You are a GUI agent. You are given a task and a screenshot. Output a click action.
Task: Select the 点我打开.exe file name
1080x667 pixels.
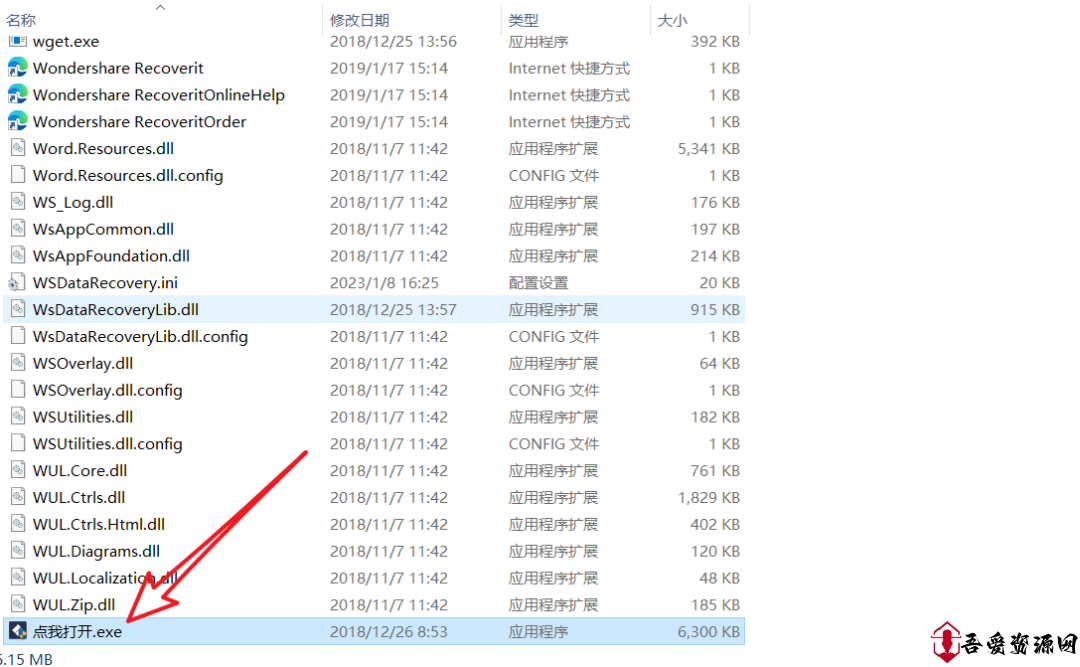[77, 632]
